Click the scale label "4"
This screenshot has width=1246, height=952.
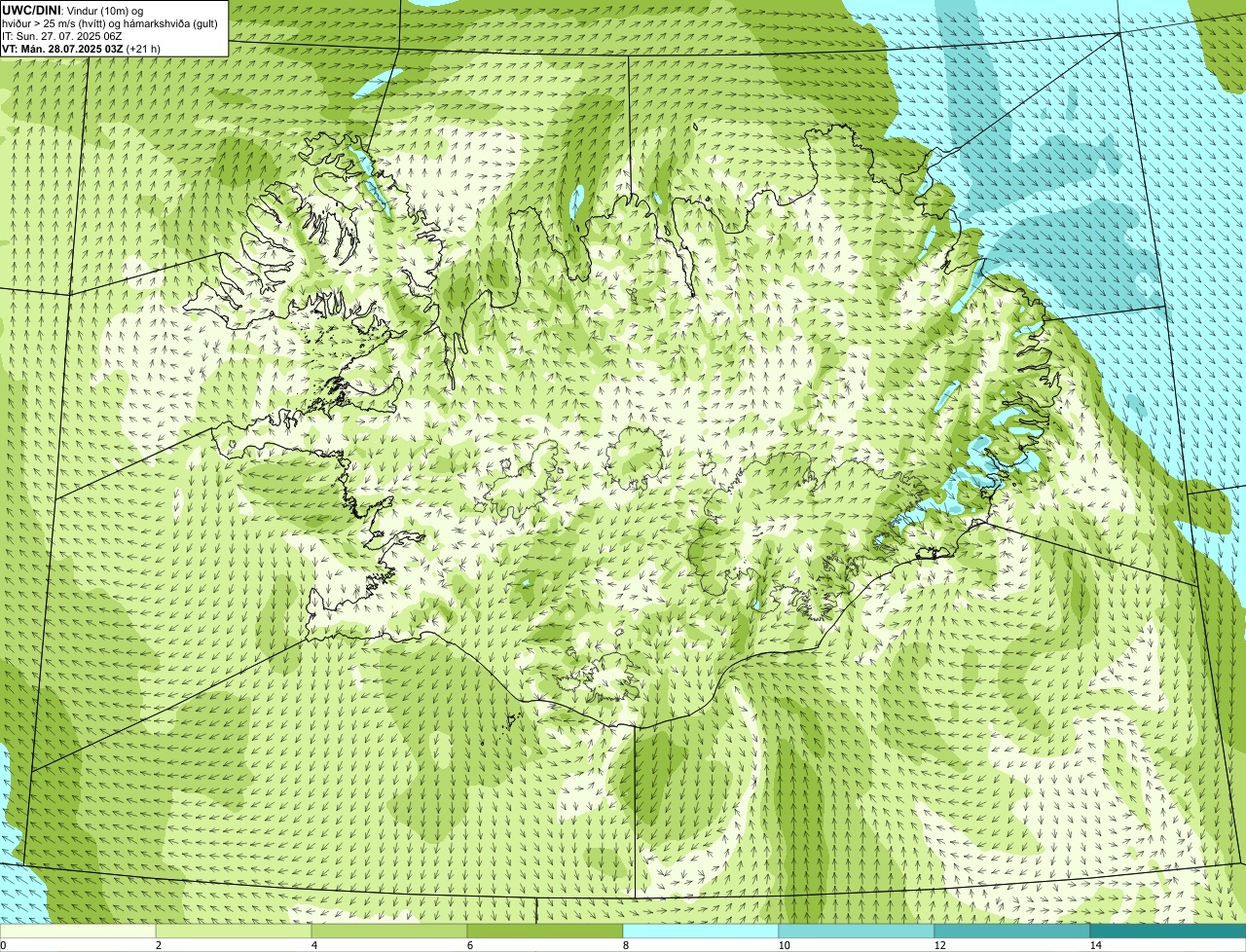pyautogui.click(x=313, y=945)
